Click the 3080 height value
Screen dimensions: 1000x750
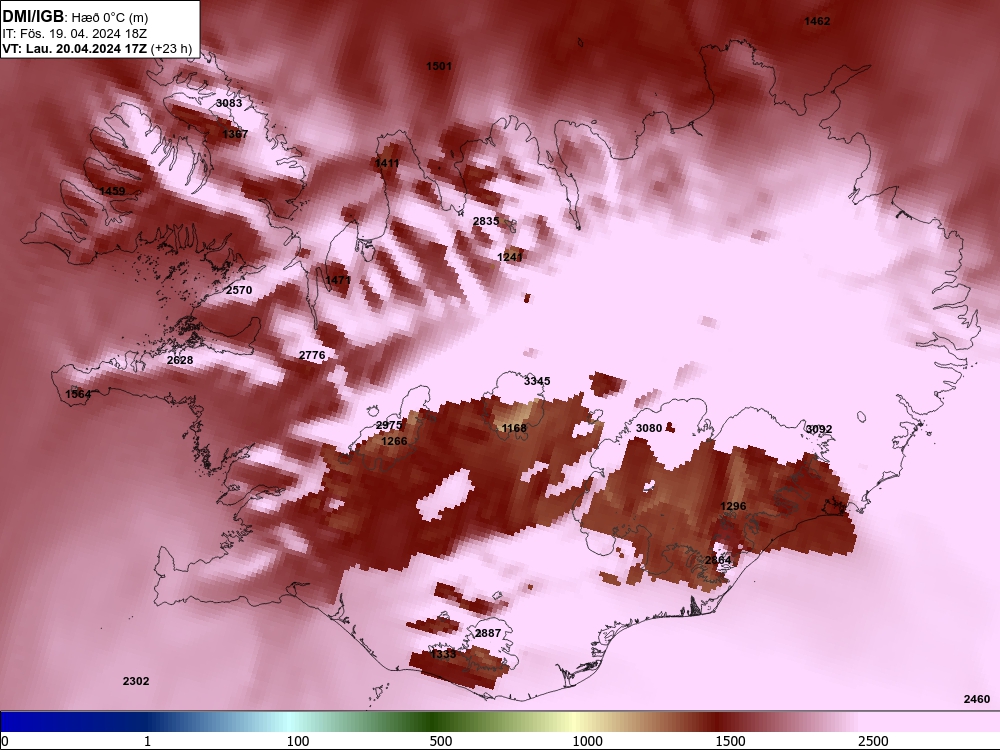coord(649,428)
